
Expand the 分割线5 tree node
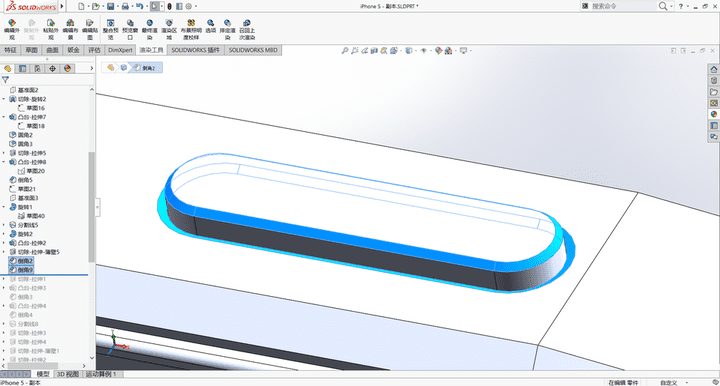point(4,225)
